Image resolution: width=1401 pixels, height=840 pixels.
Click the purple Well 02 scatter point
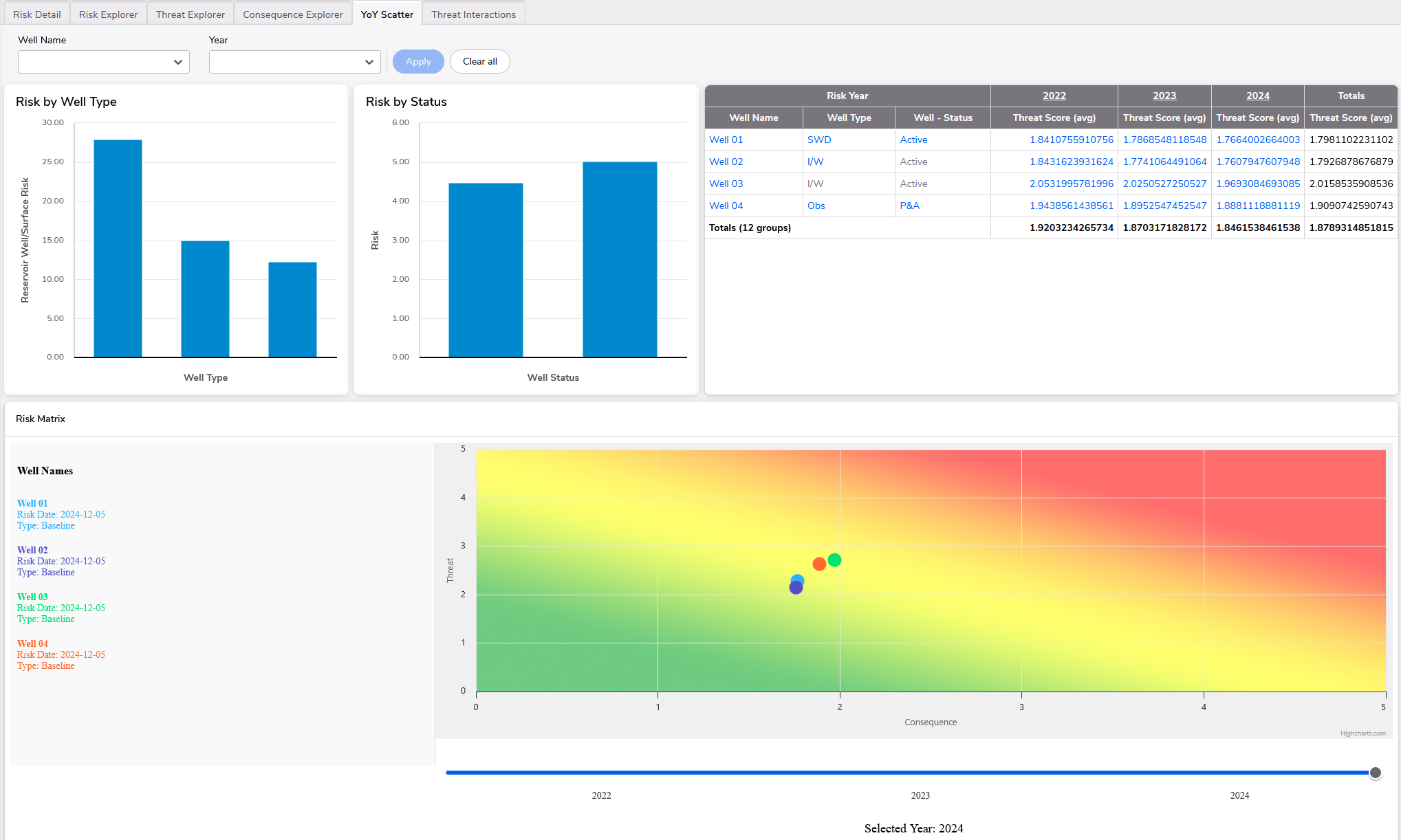pyautogui.click(x=796, y=588)
